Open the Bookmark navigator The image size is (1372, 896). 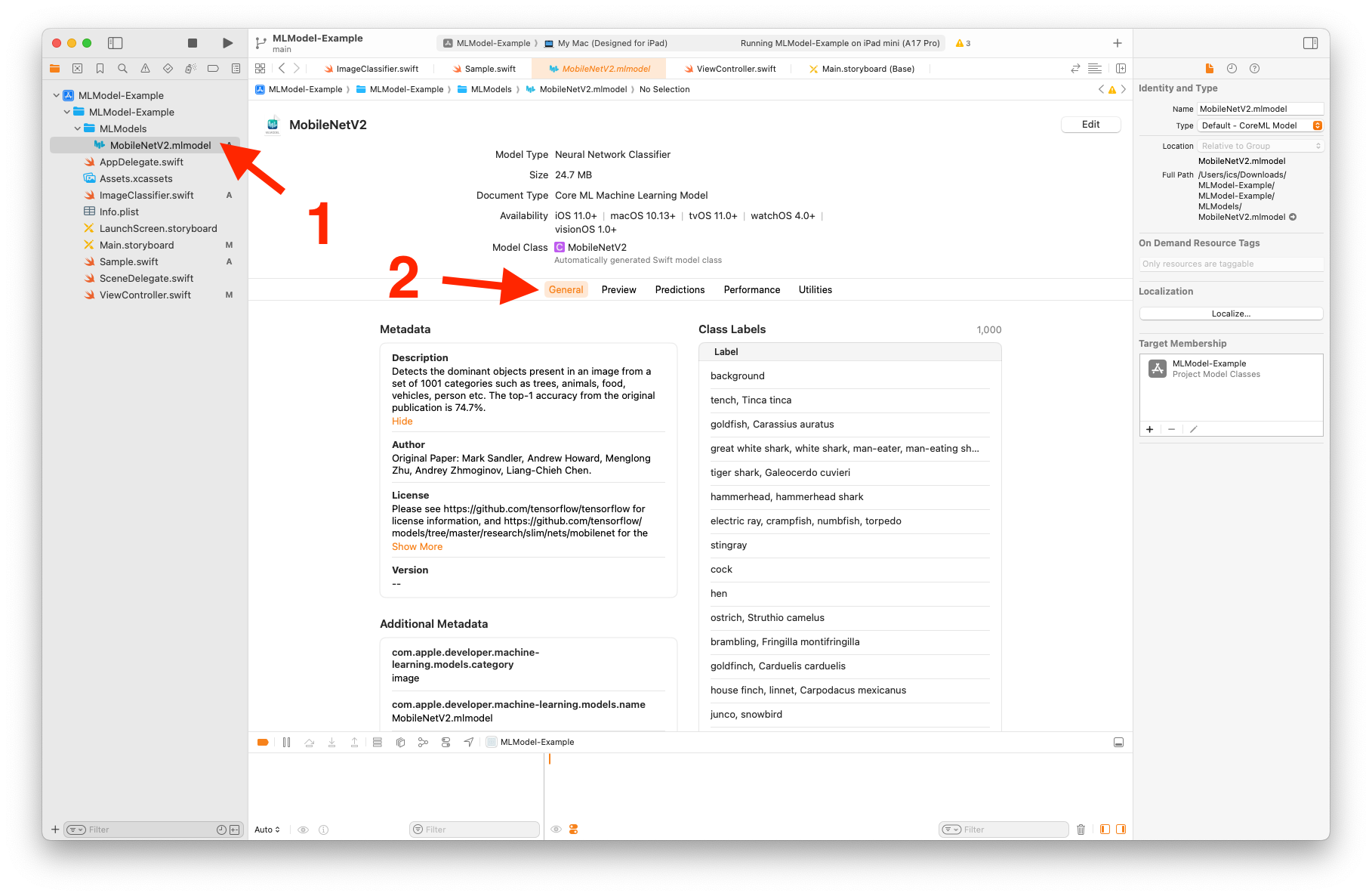tap(100, 69)
